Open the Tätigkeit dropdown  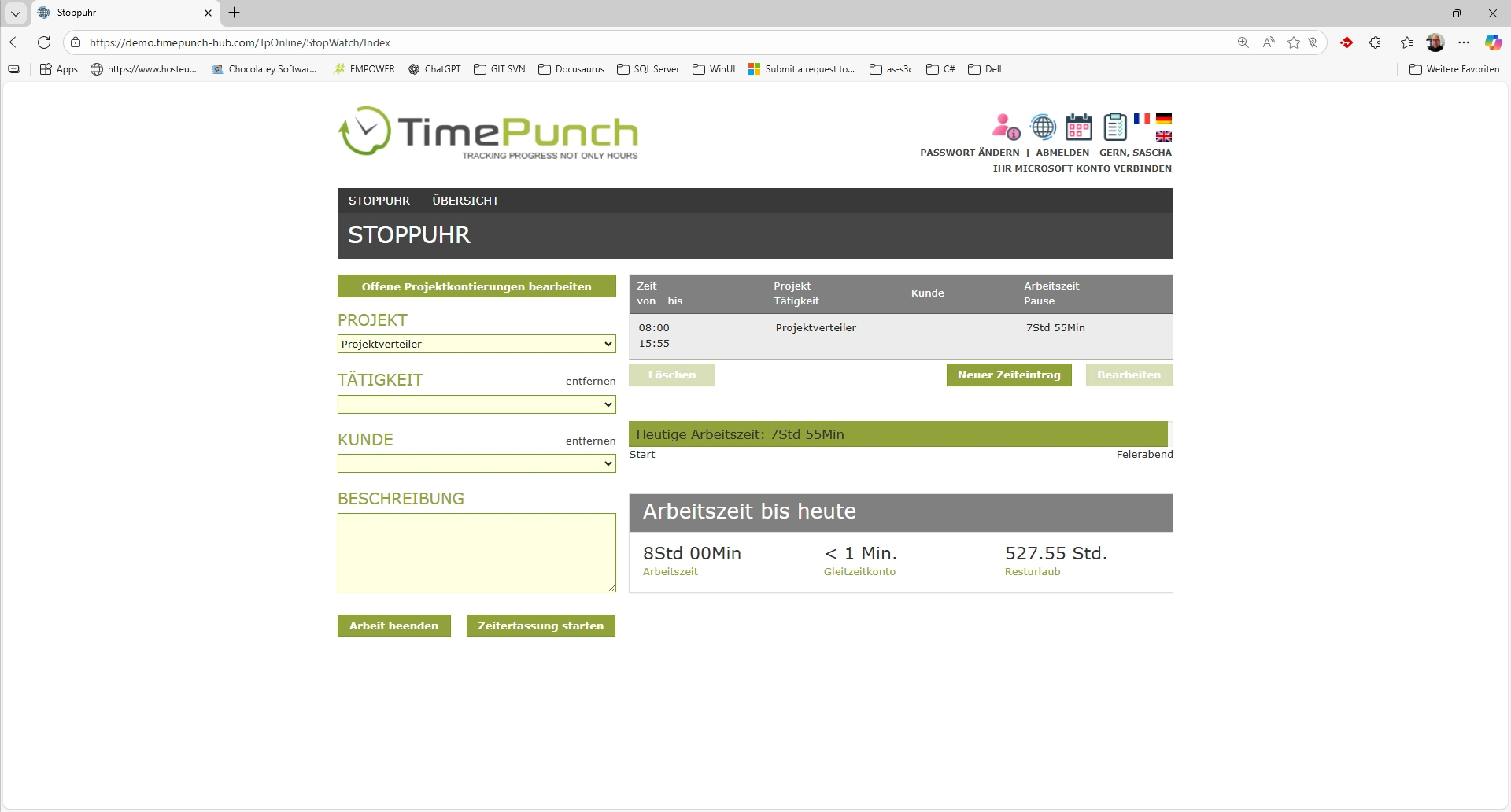click(476, 404)
